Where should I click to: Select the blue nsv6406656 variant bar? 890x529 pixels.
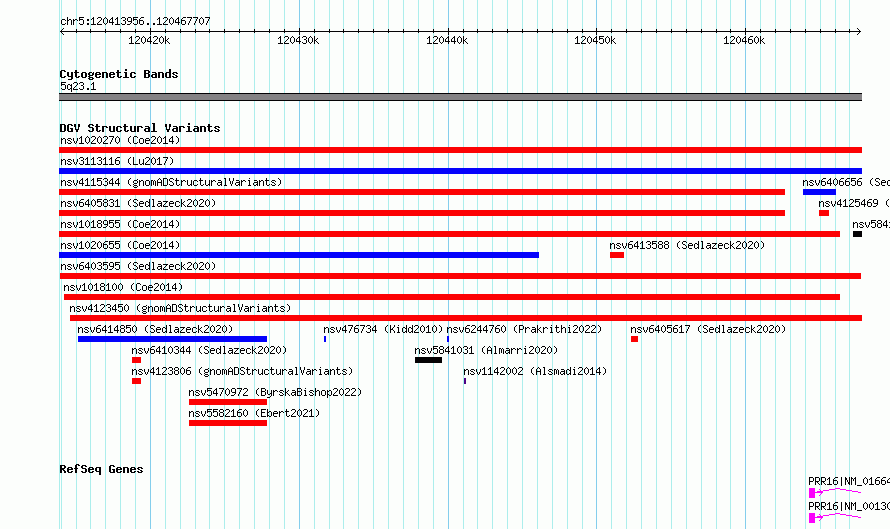pos(819,192)
